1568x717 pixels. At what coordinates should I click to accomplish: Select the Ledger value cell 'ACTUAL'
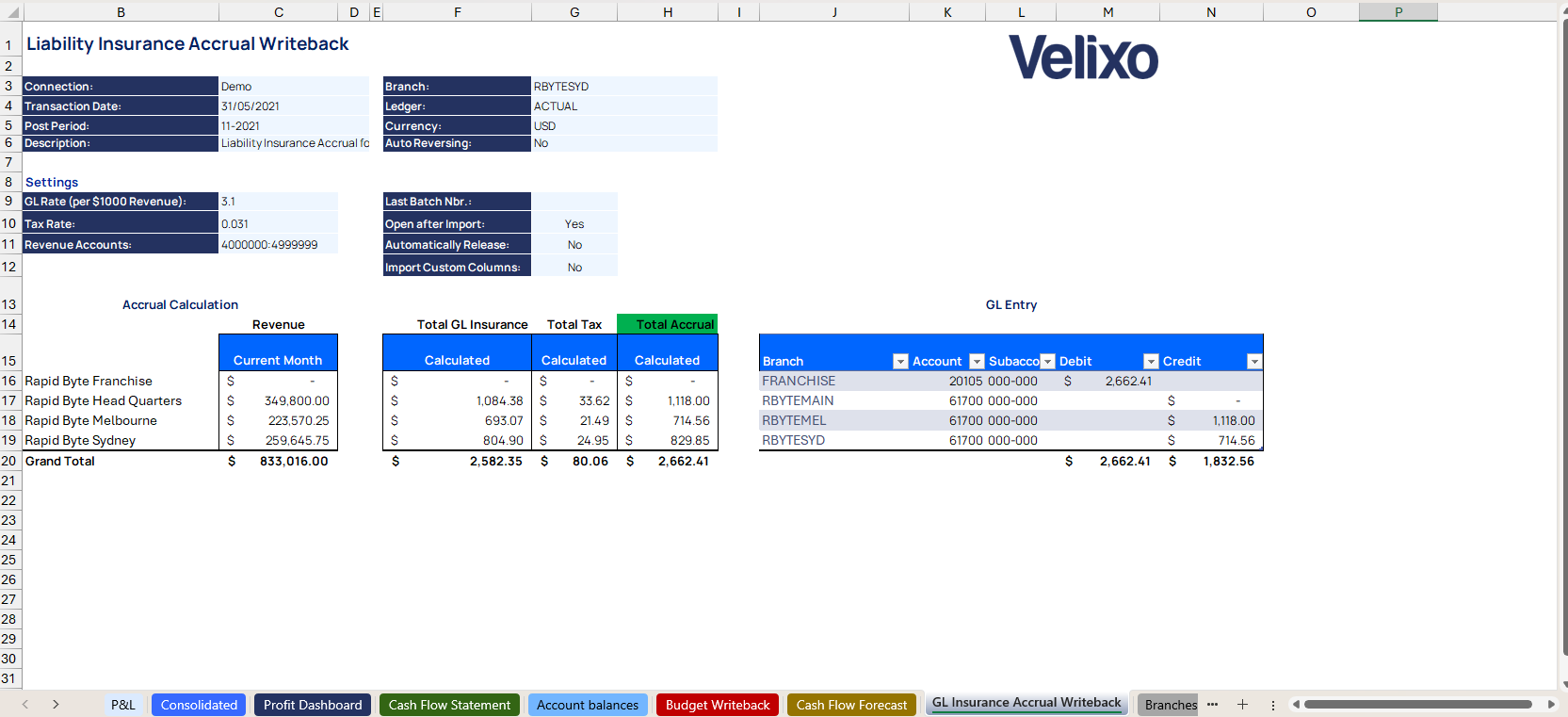(624, 106)
